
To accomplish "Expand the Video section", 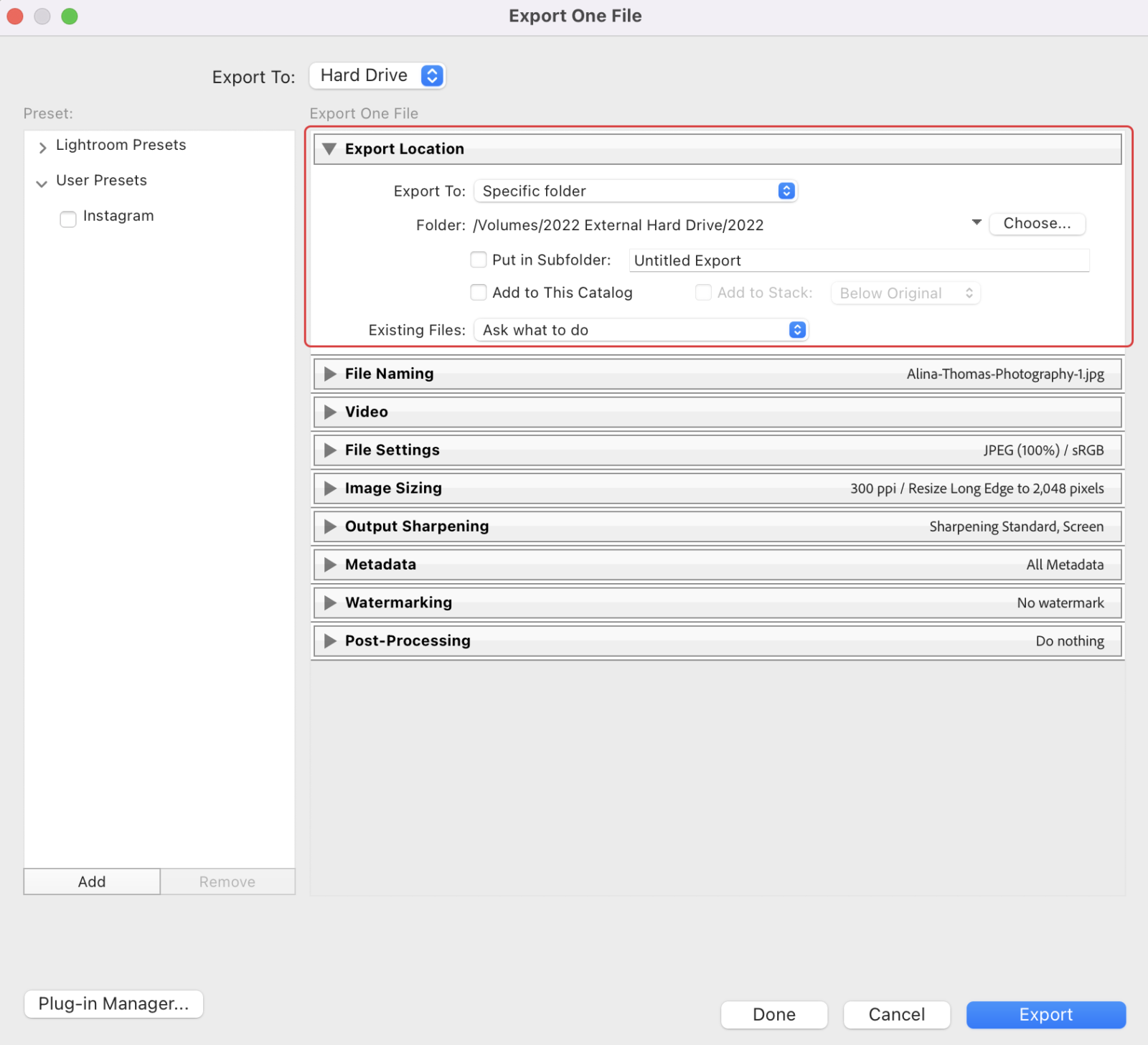I will click(330, 412).
